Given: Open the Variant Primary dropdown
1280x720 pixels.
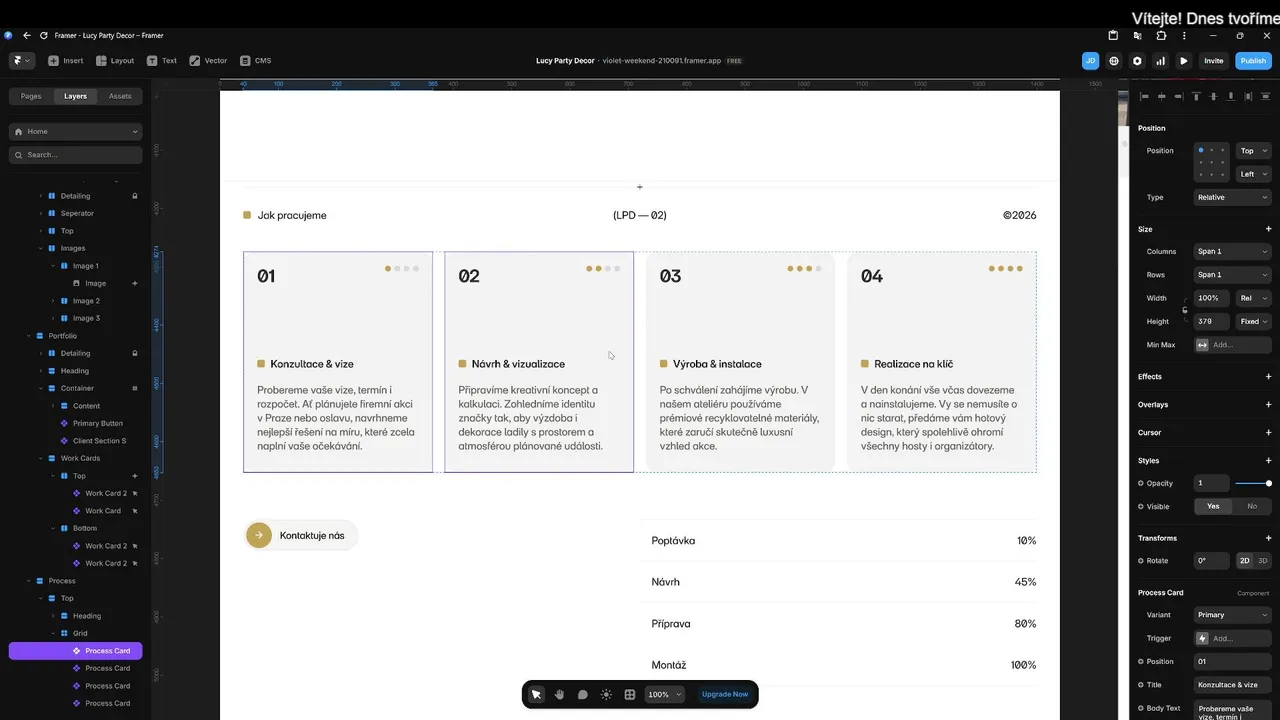Looking at the screenshot, I should (x=1233, y=615).
